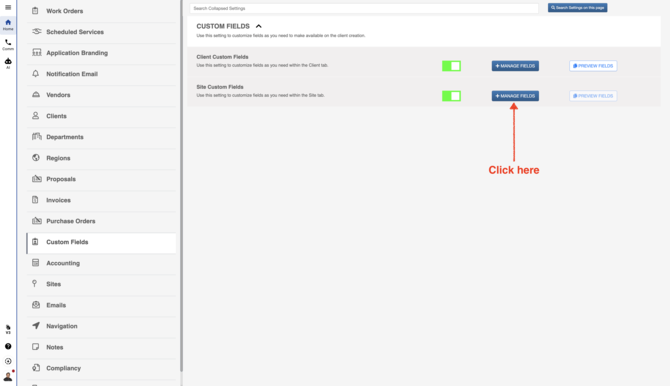Open Regions settings
Viewport: 670px width, 386px height.
click(x=101, y=158)
